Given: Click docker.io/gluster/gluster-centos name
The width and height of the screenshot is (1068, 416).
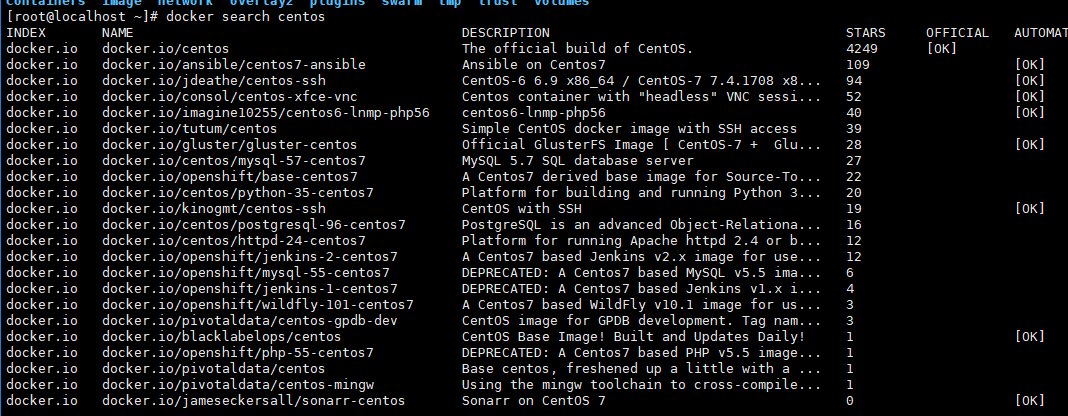Looking at the screenshot, I should pyautogui.click(x=230, y=144).
